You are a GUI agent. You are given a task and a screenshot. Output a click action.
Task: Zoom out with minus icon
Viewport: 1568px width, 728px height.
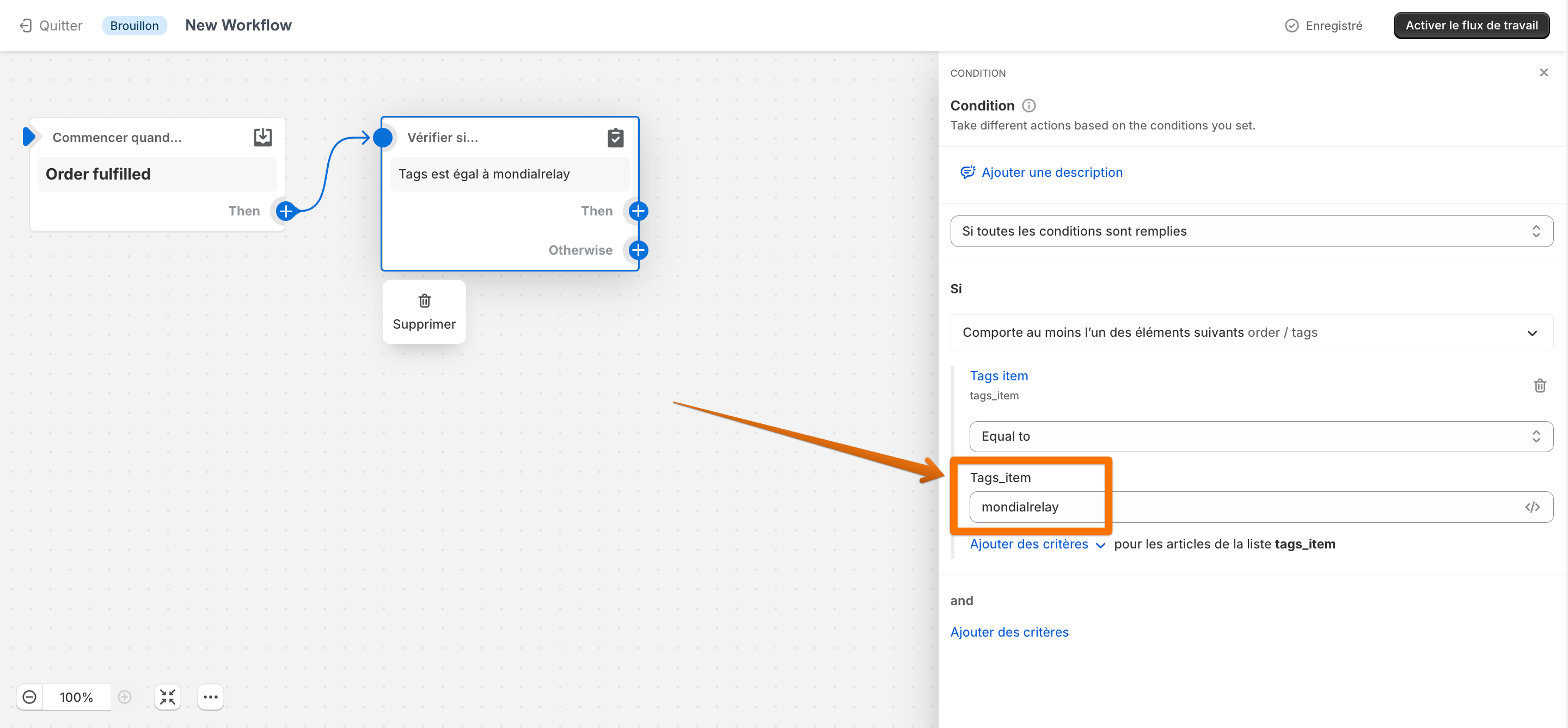click(29, 697)
